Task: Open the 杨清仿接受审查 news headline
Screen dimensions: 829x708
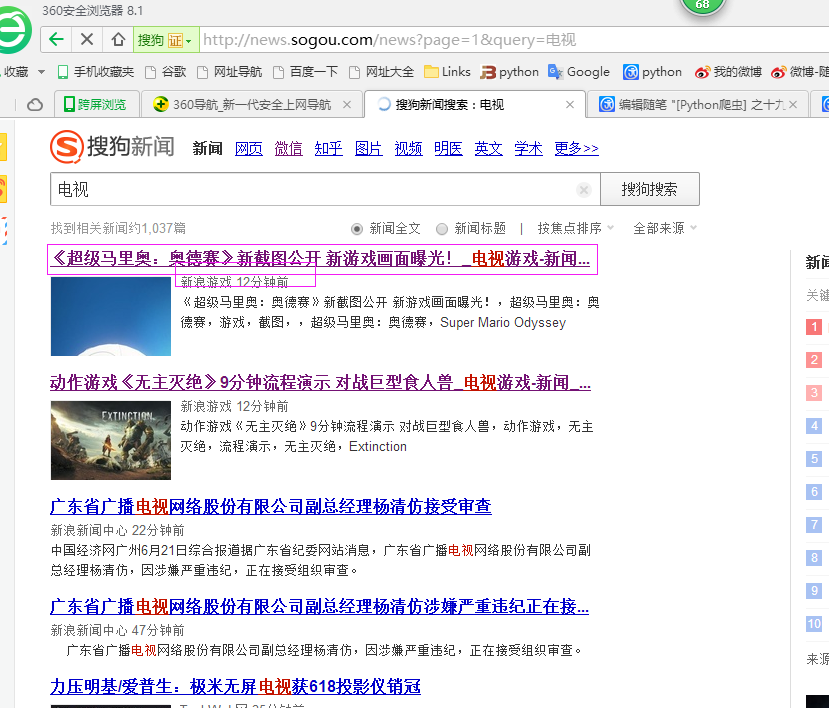Action: coord(271,507)
